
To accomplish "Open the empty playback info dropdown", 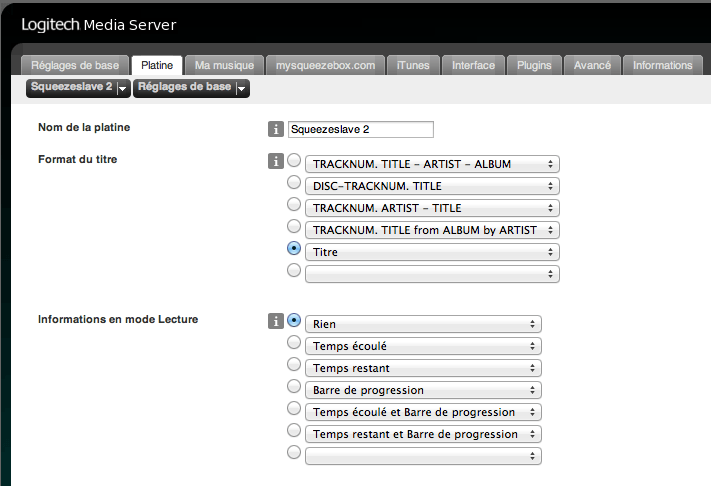I will 423,456.
